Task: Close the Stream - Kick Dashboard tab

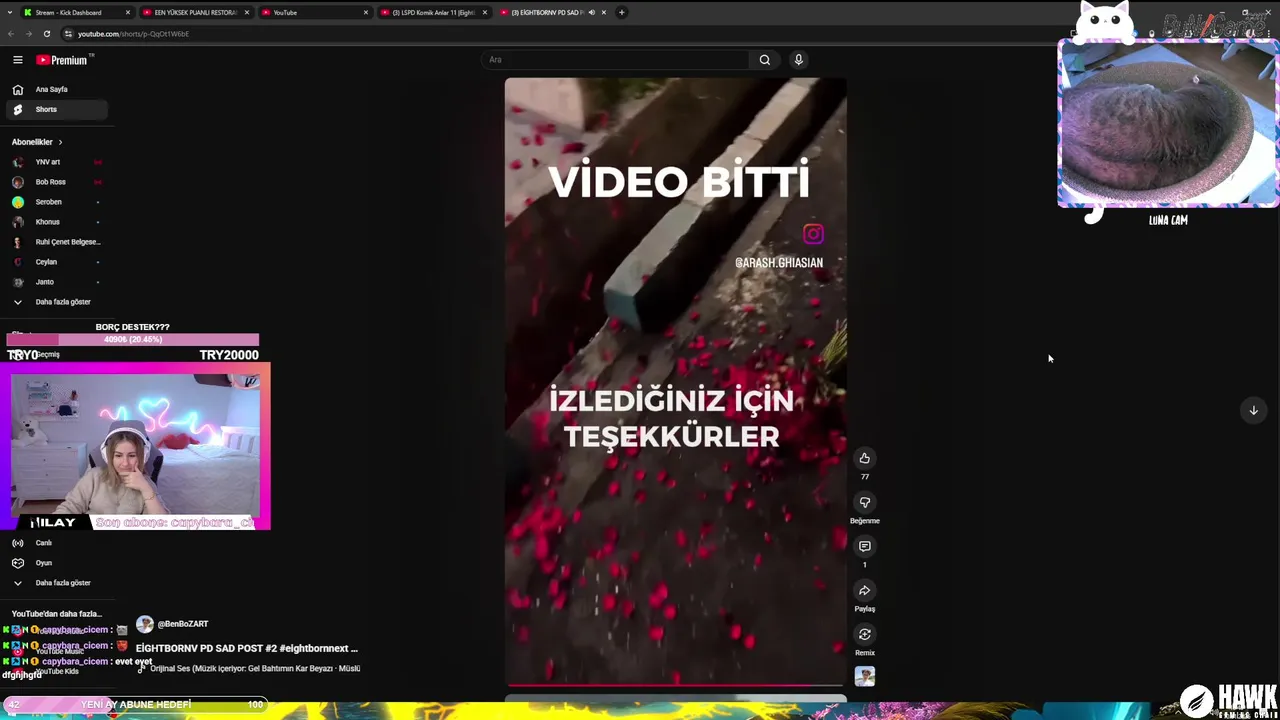Action: pyautogui.click(x=128, y=12)
